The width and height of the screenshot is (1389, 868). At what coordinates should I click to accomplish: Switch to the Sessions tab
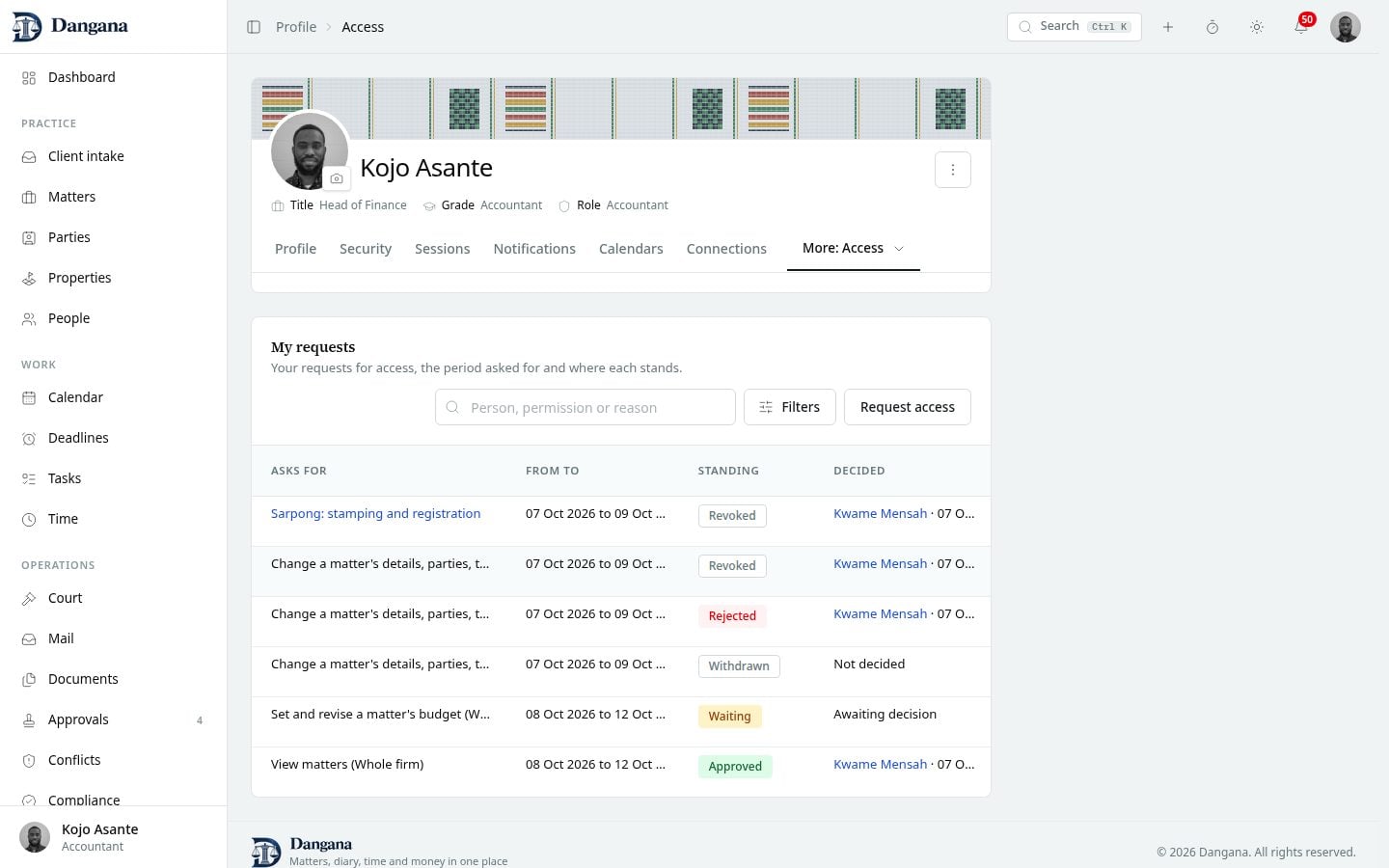click(x=443, y=249)
